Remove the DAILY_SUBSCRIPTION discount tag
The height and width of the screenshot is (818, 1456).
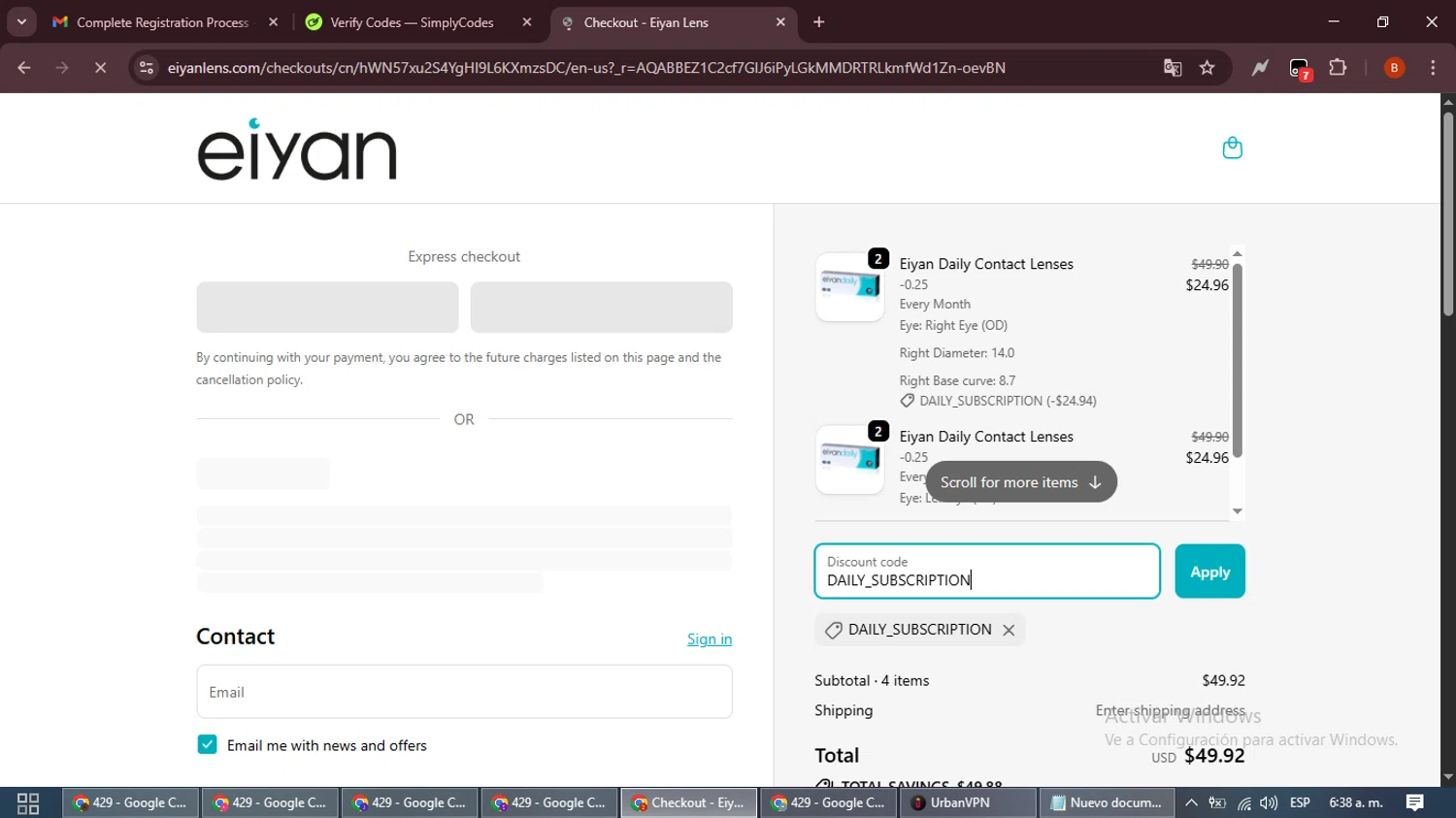point(1009,630)
